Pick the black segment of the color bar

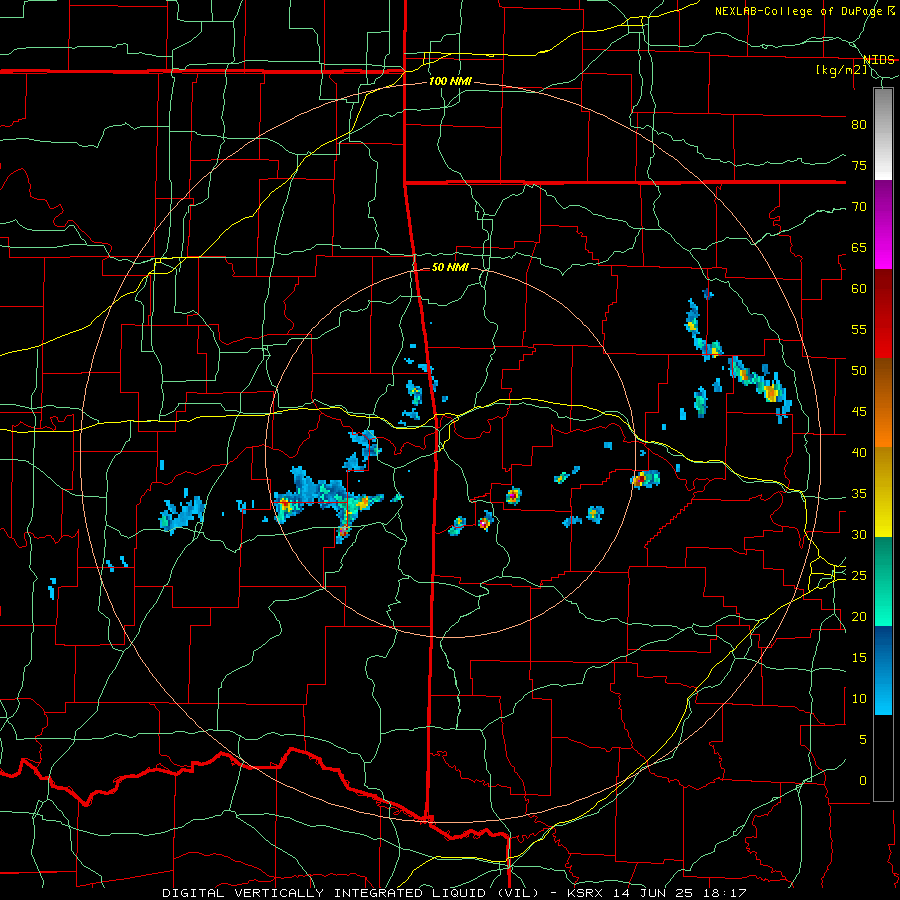pyautogui.click(x=883, y=758)
